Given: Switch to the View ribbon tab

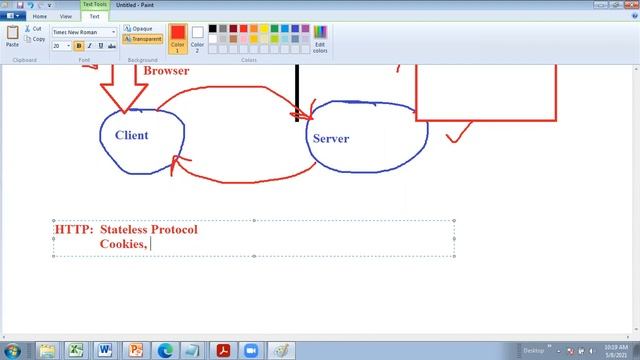Looking at the screenshot, I should tap(66, 16).
